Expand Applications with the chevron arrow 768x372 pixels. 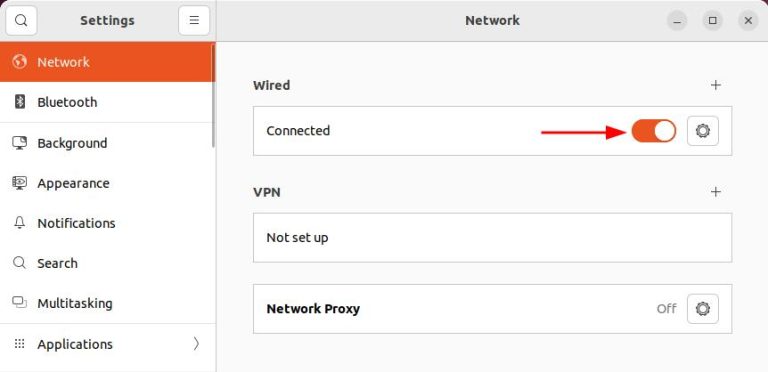[x=196, y=344]
